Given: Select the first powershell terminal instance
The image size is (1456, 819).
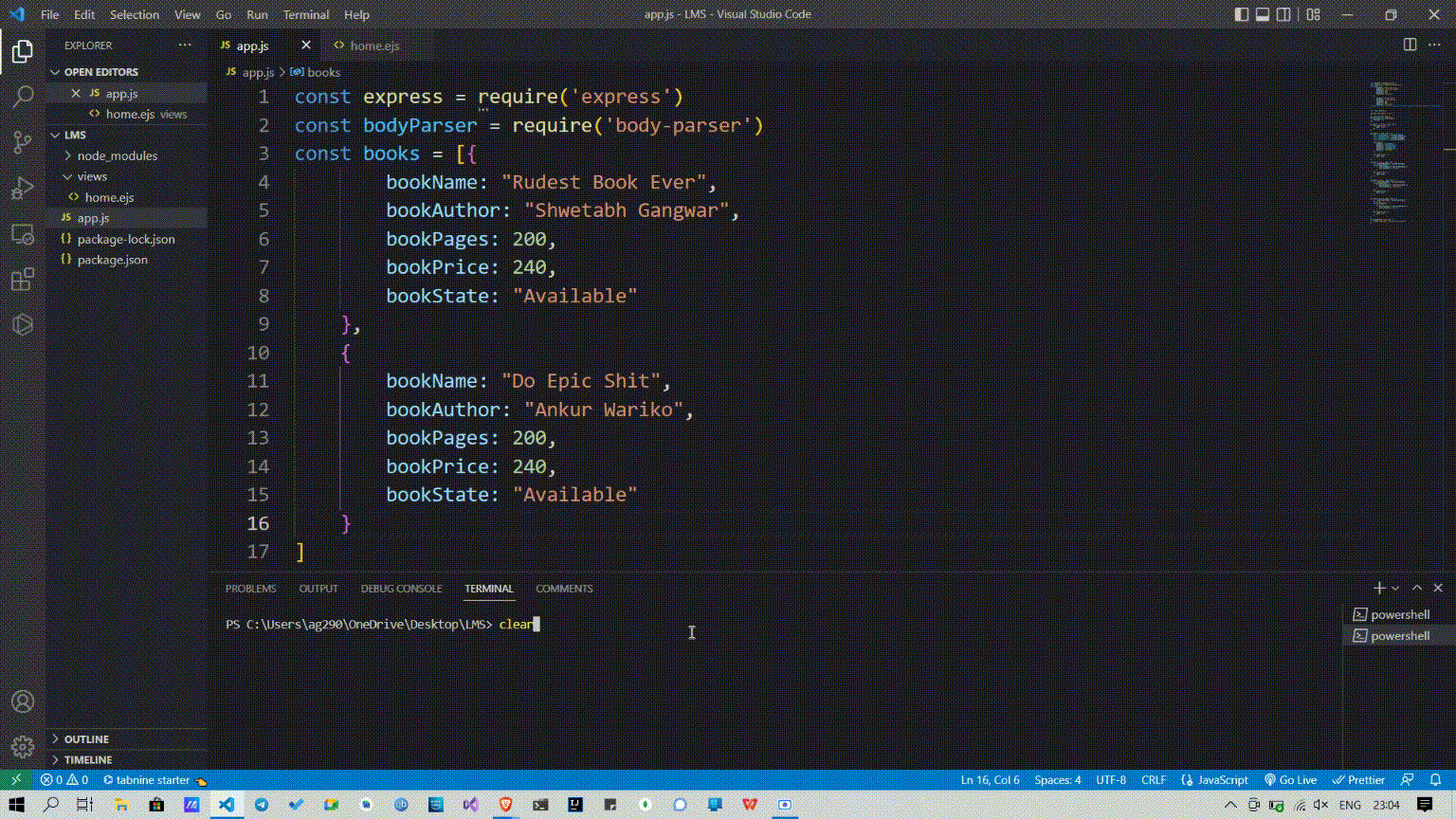Looking at the screenshot, I should tap(1399, 614).
